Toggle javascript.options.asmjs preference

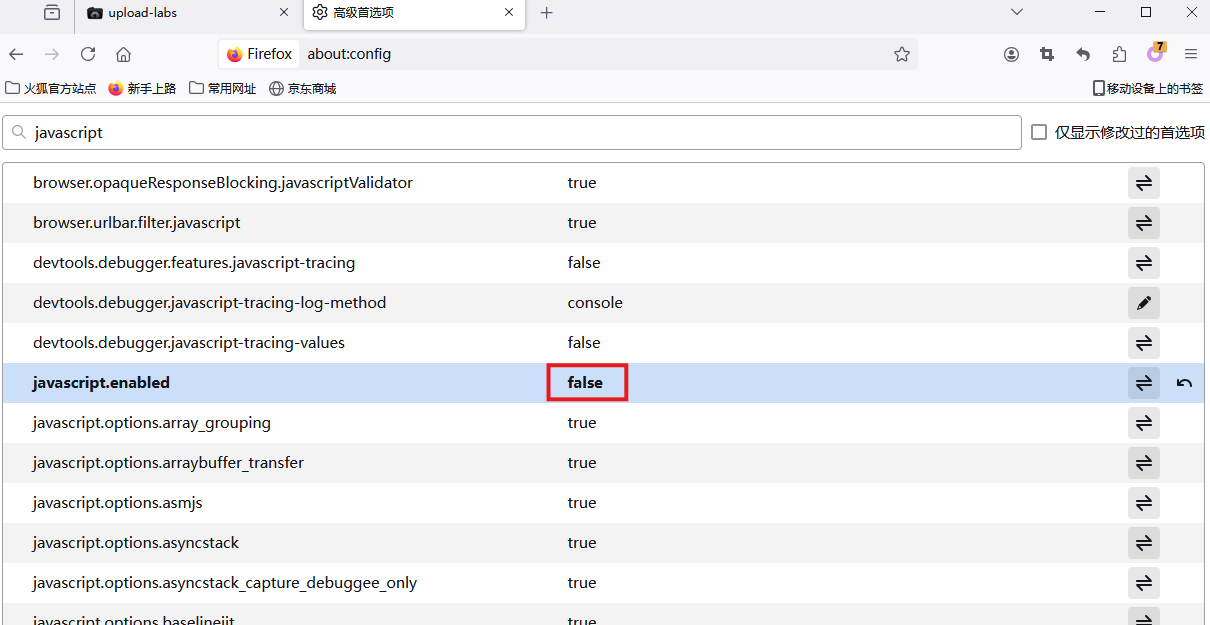point(1143,503)
